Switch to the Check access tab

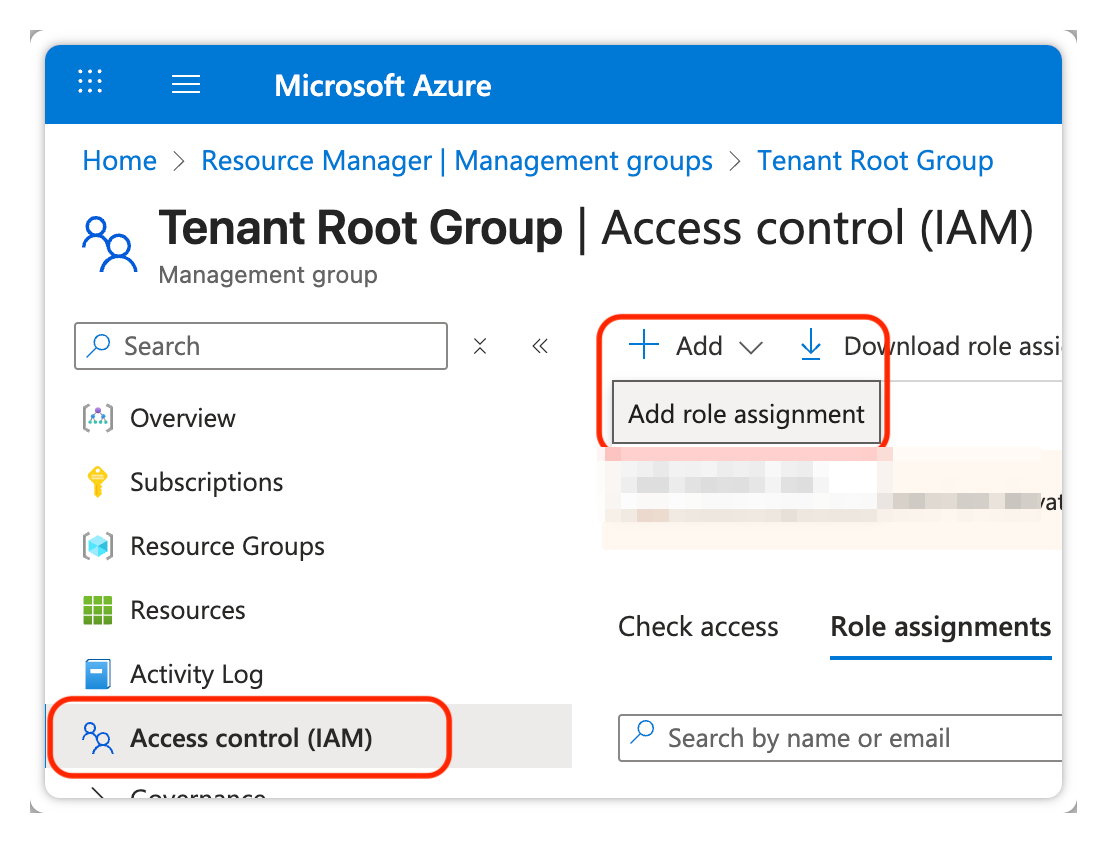point(698,627)
